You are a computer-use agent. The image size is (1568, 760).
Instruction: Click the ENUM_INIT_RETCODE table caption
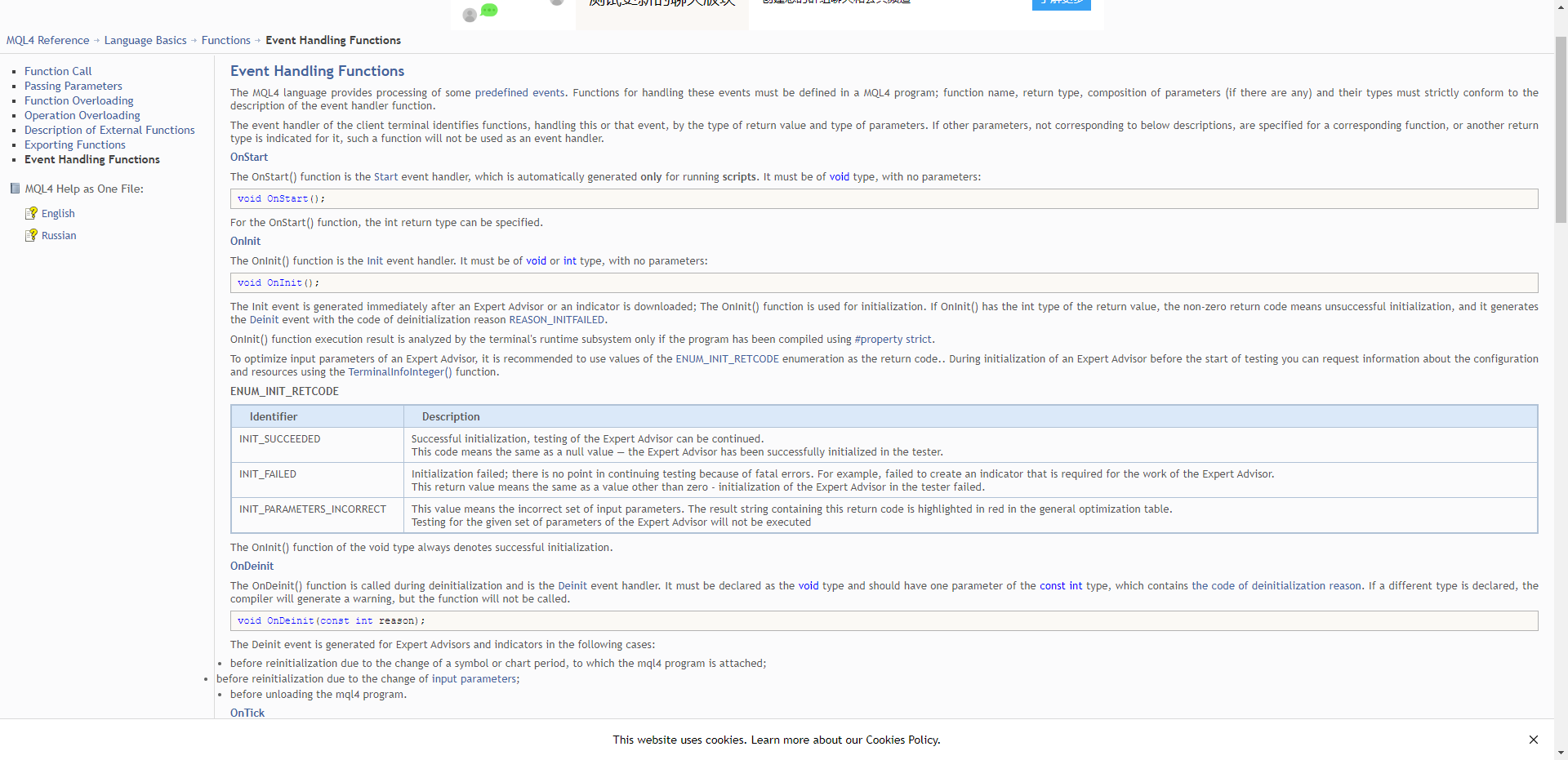(x=284, y=391)
